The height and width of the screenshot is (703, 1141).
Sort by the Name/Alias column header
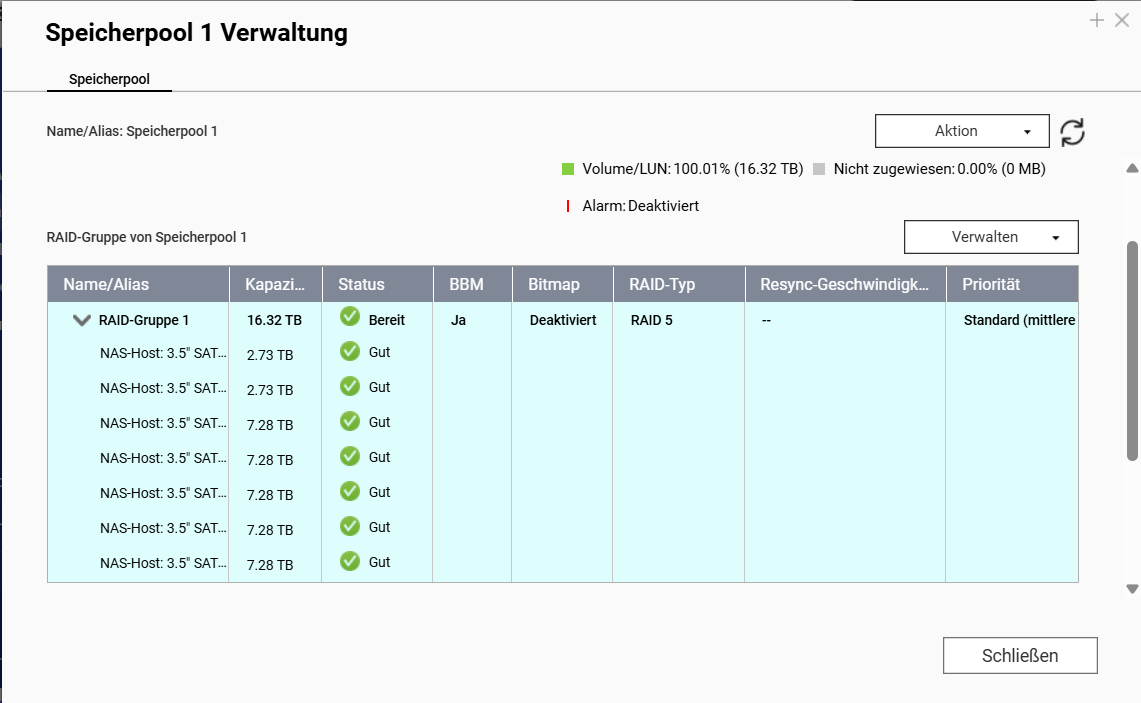[106, 285]
